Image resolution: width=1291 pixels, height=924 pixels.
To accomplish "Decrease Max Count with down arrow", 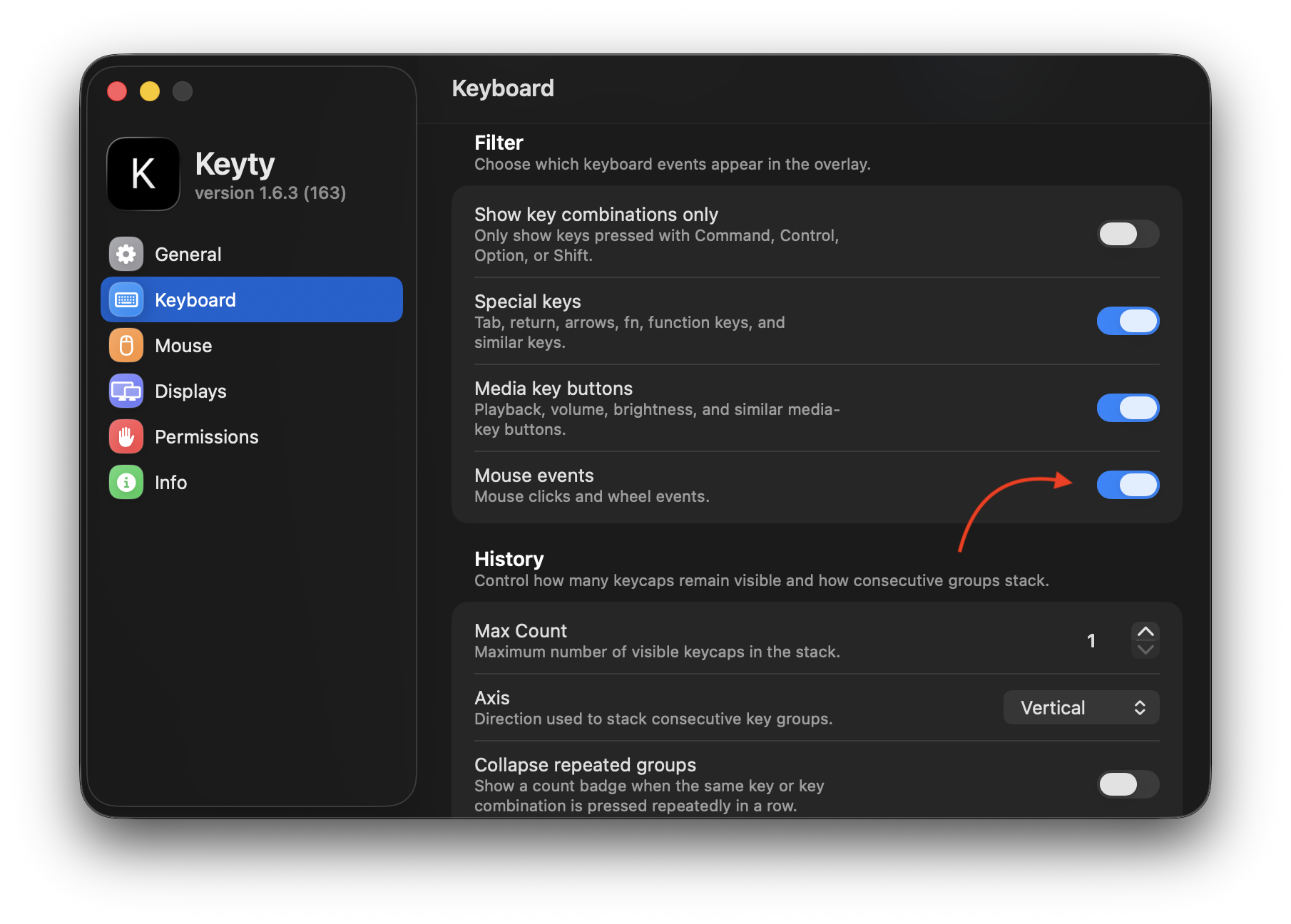I will tap(1145, 650).
